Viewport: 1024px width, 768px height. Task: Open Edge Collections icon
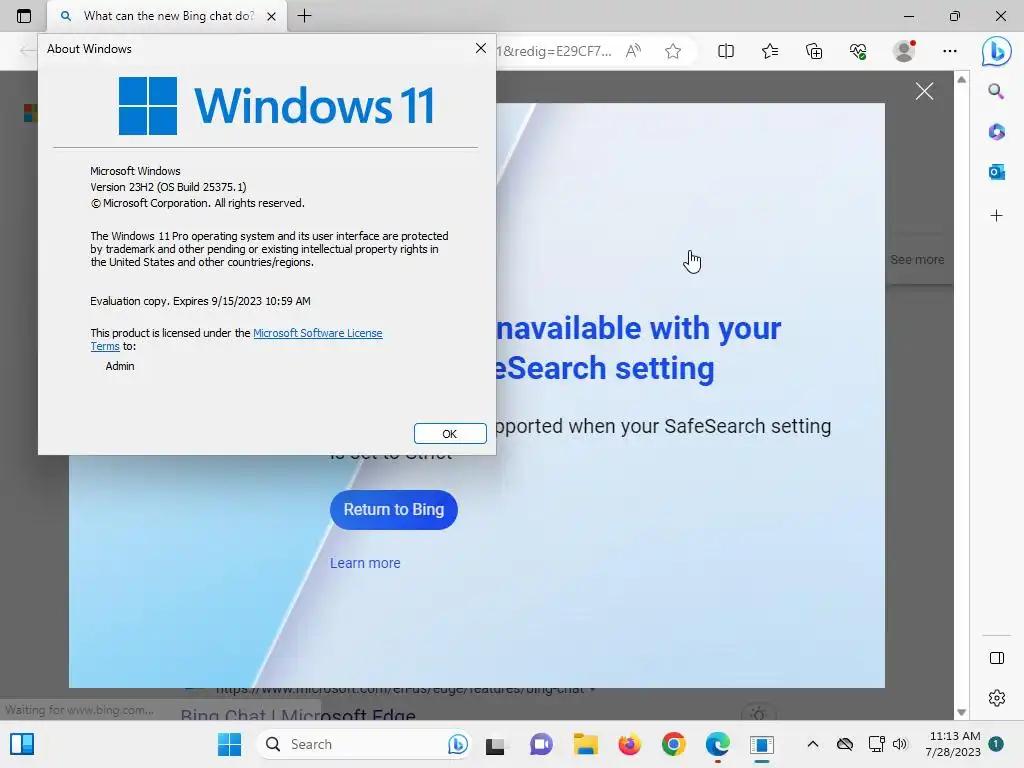[x=814, y=51]
